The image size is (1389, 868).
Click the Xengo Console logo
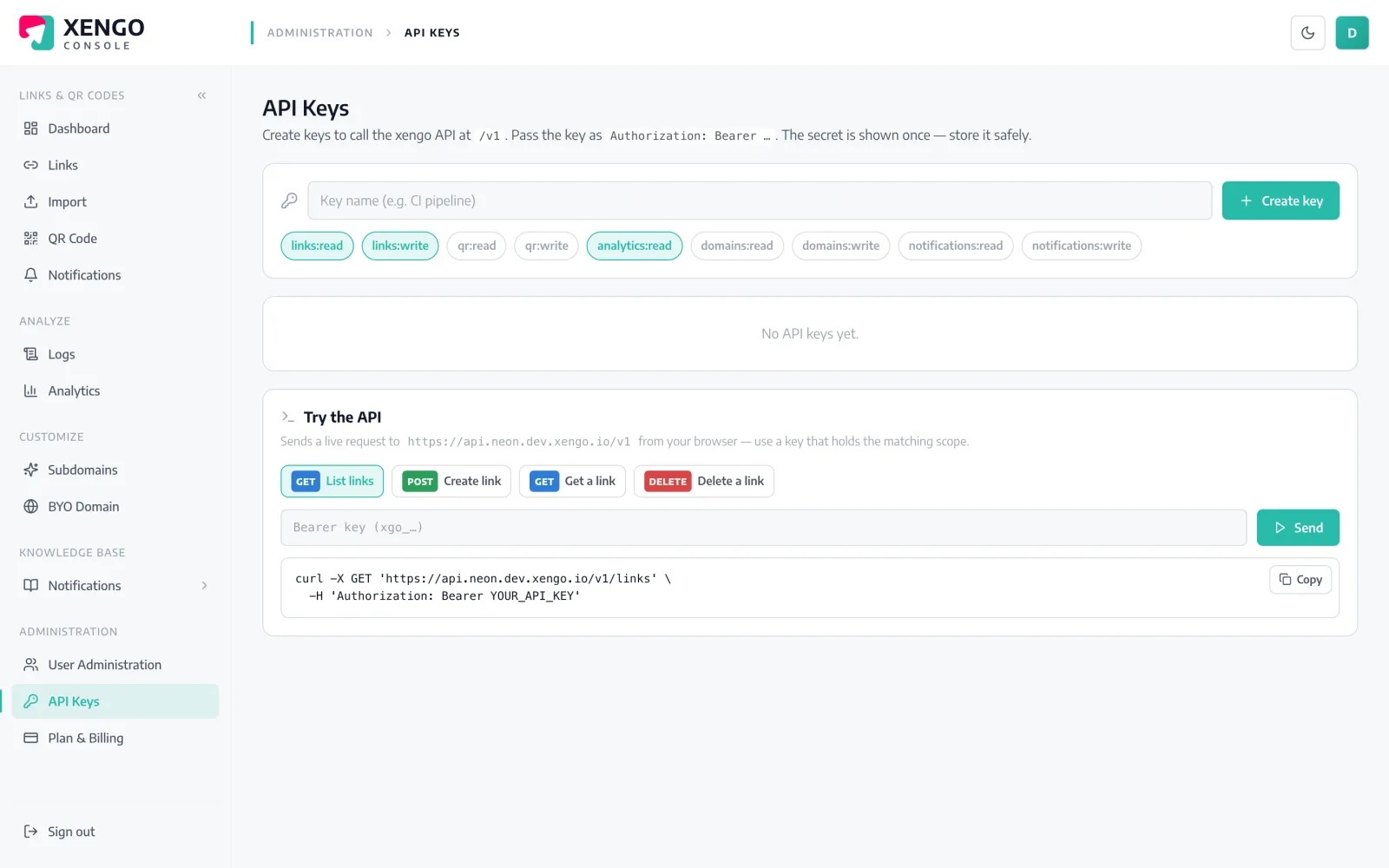click(82, 33)
